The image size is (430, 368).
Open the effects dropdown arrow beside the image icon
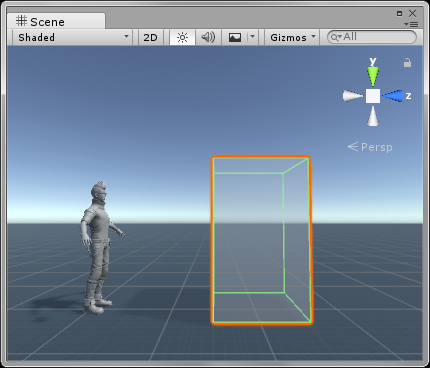click(x=252, y=37)
